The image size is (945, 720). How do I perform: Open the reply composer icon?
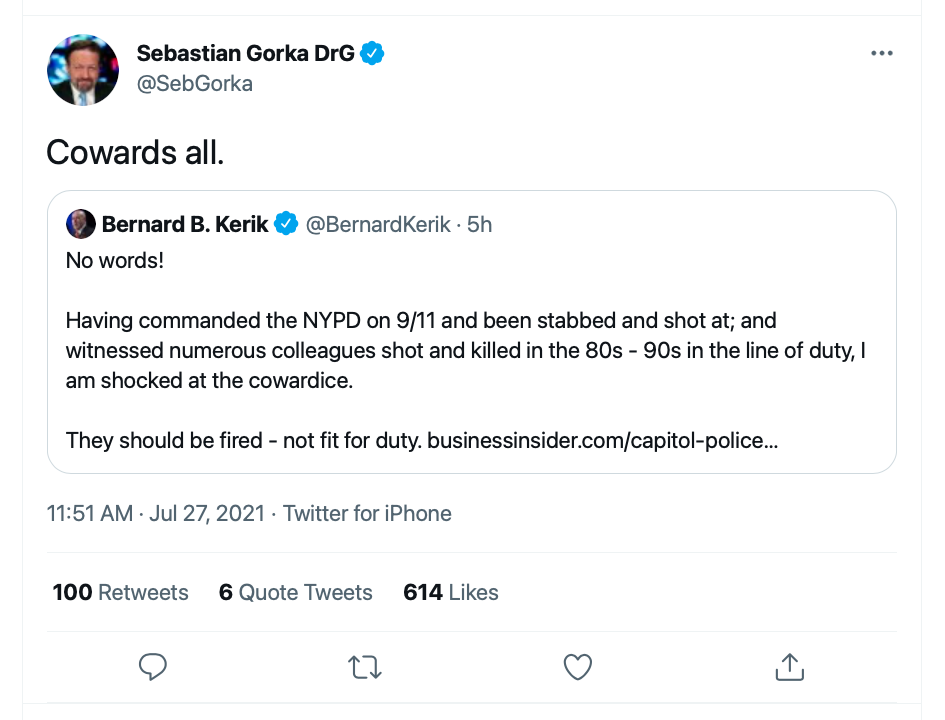point(153,666)
